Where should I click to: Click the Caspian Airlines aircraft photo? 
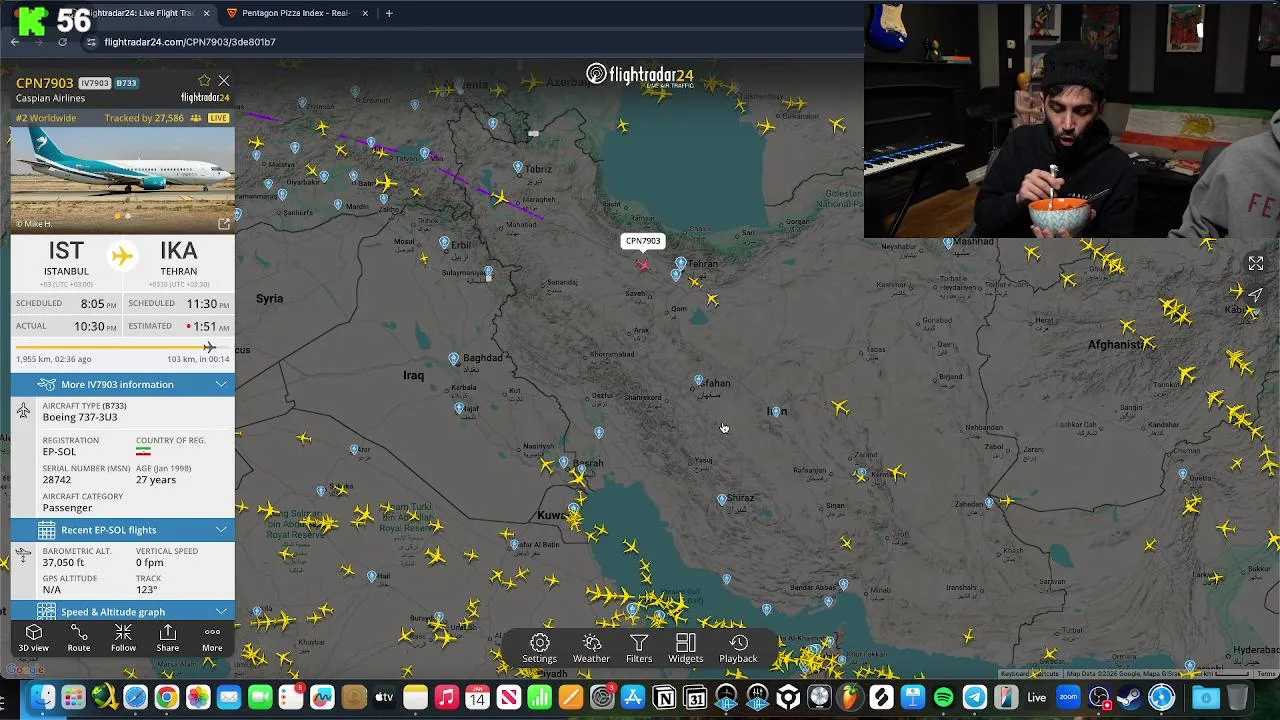pyautogui.click(x=123, y=179)
